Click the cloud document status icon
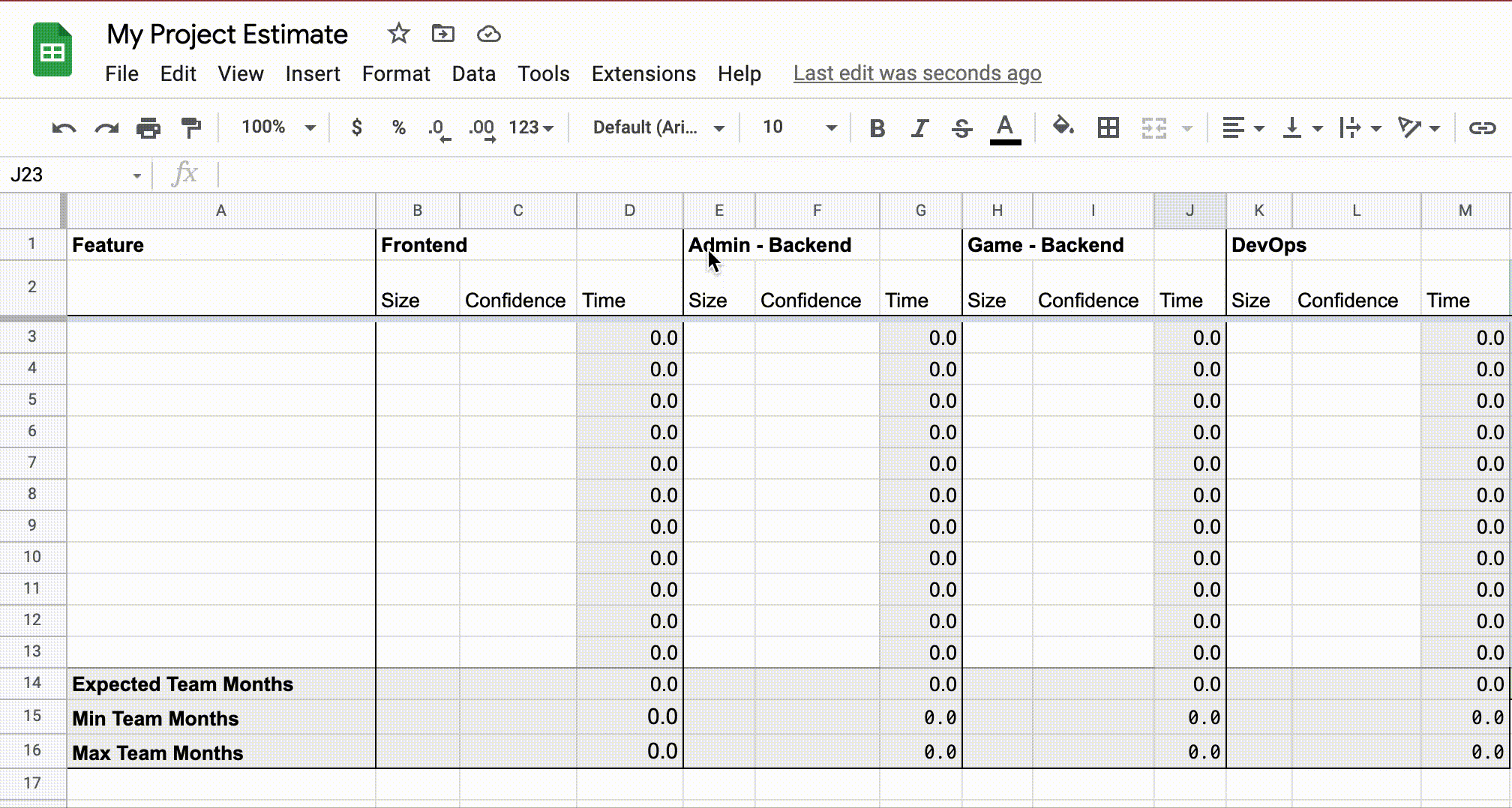This screenshot has height=808, width=1512. [x=488, y=34]
